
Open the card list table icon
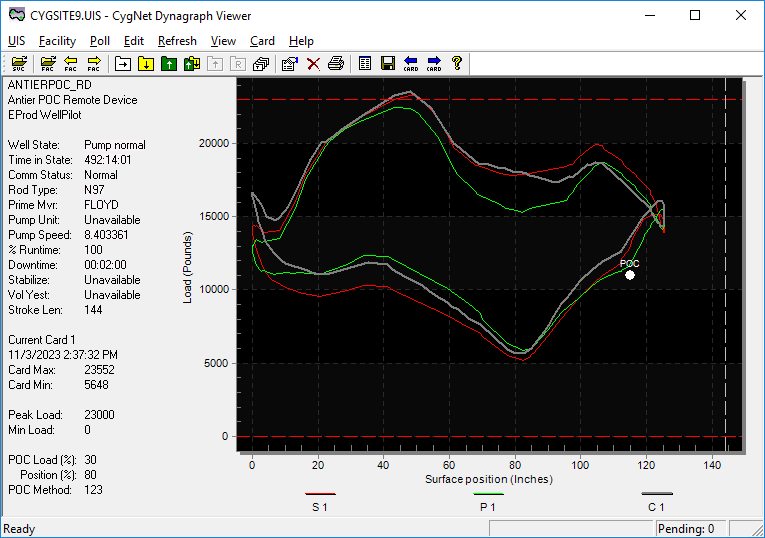coord(365,63)
